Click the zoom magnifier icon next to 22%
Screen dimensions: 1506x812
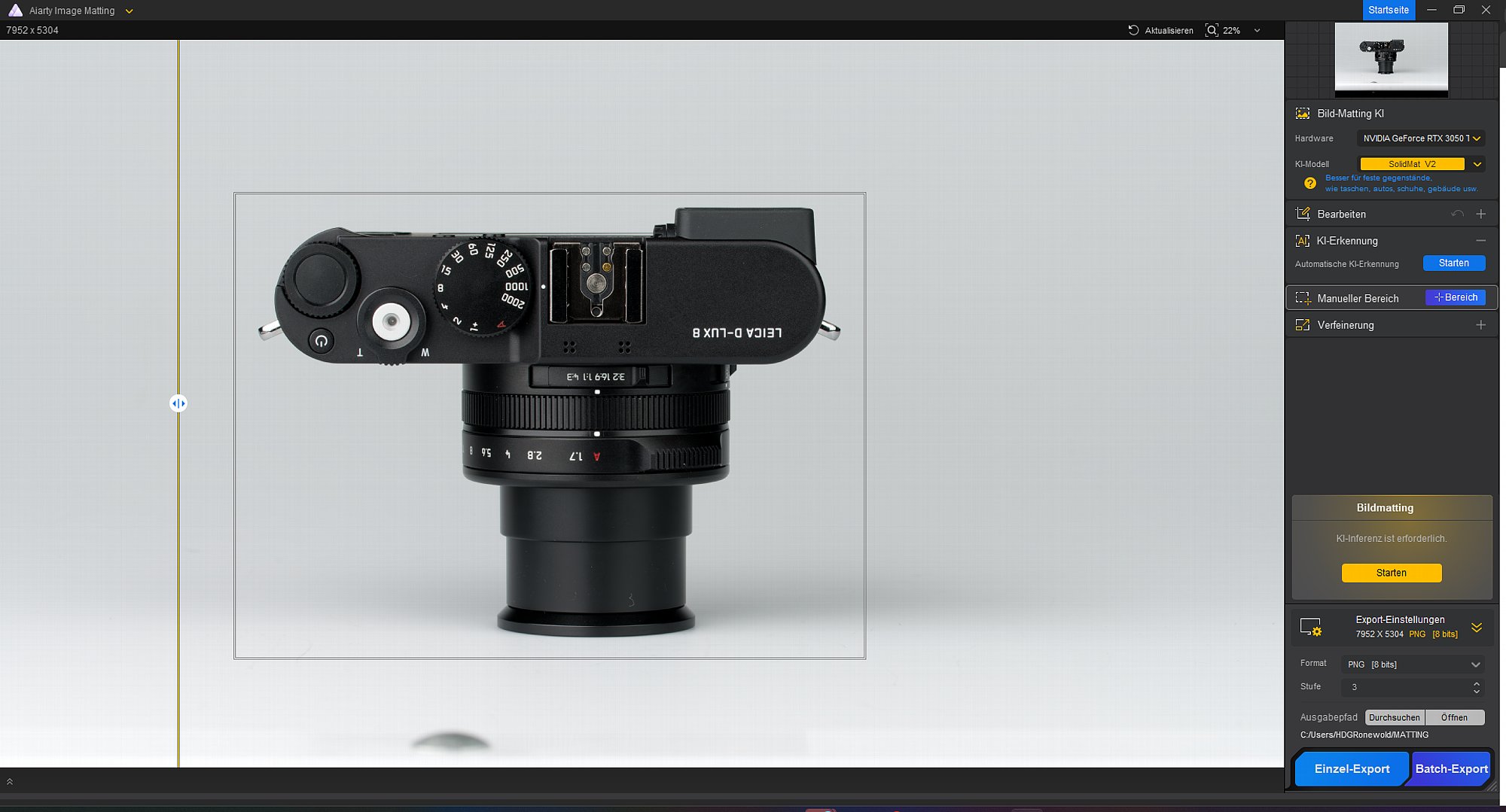click(1212, 30)
